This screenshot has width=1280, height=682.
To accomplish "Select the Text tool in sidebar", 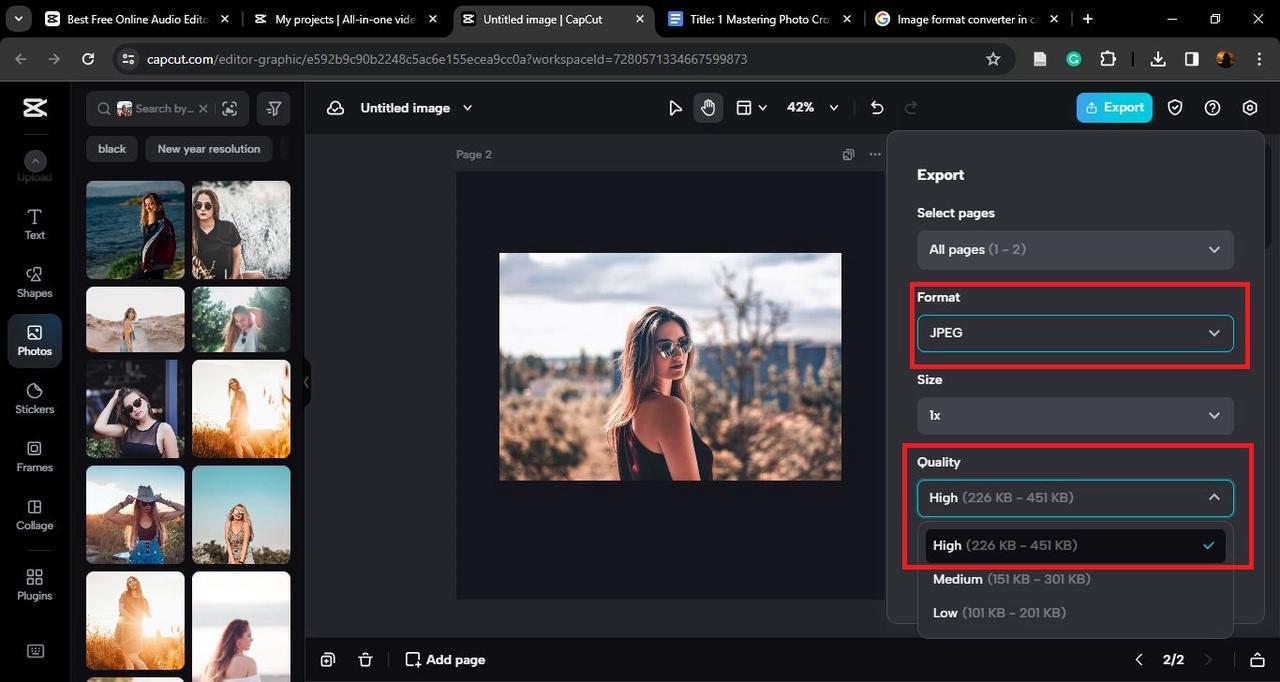I will tap(35, 224).
